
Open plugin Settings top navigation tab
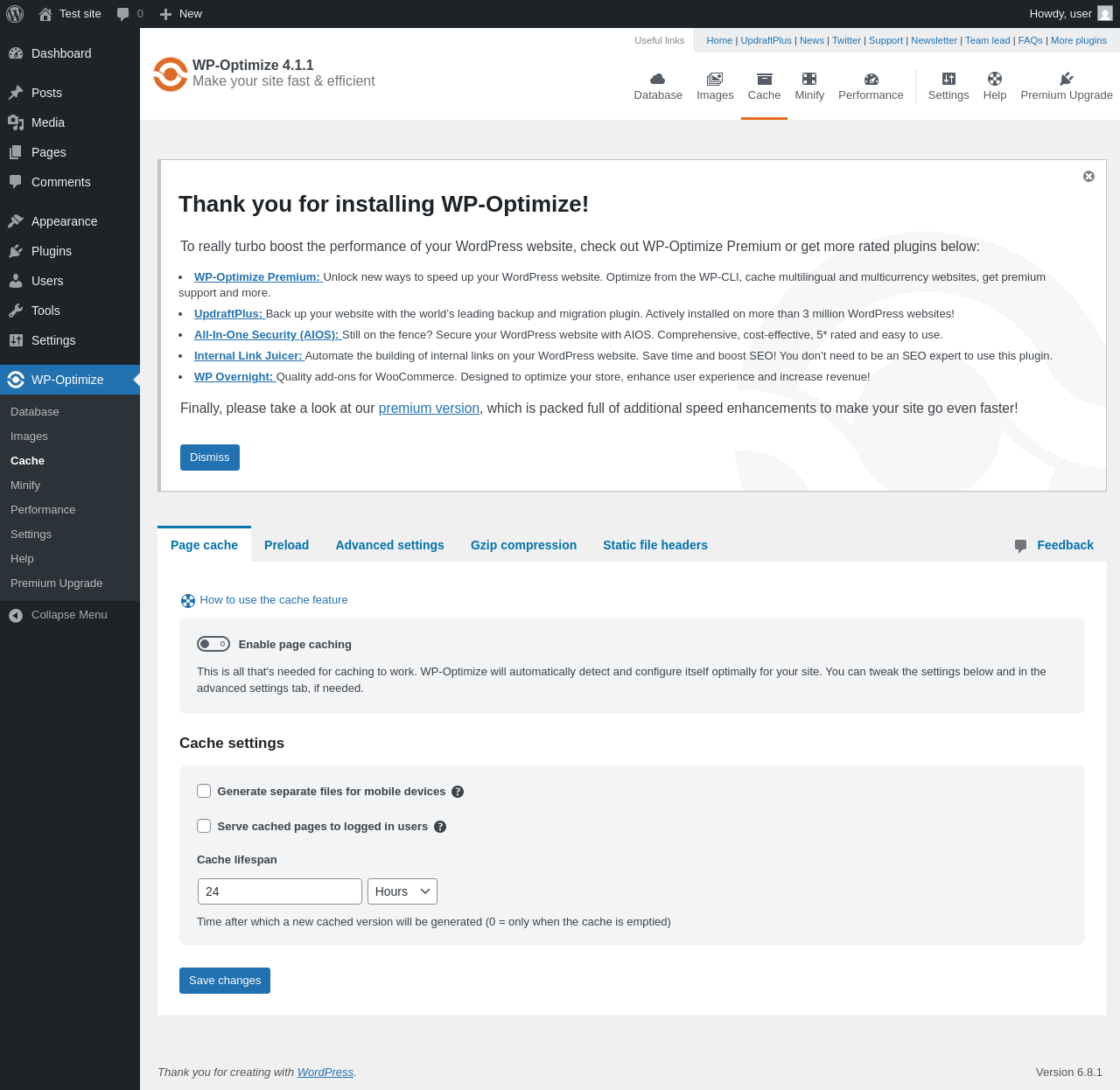coord(948,87)
